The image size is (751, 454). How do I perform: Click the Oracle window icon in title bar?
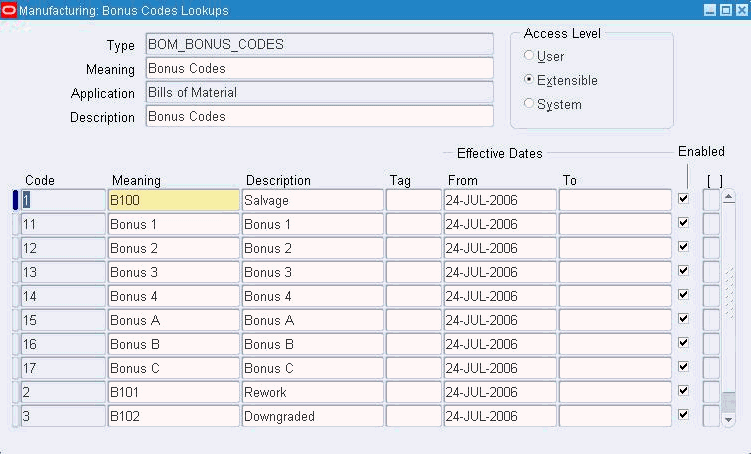click(9, 10)
